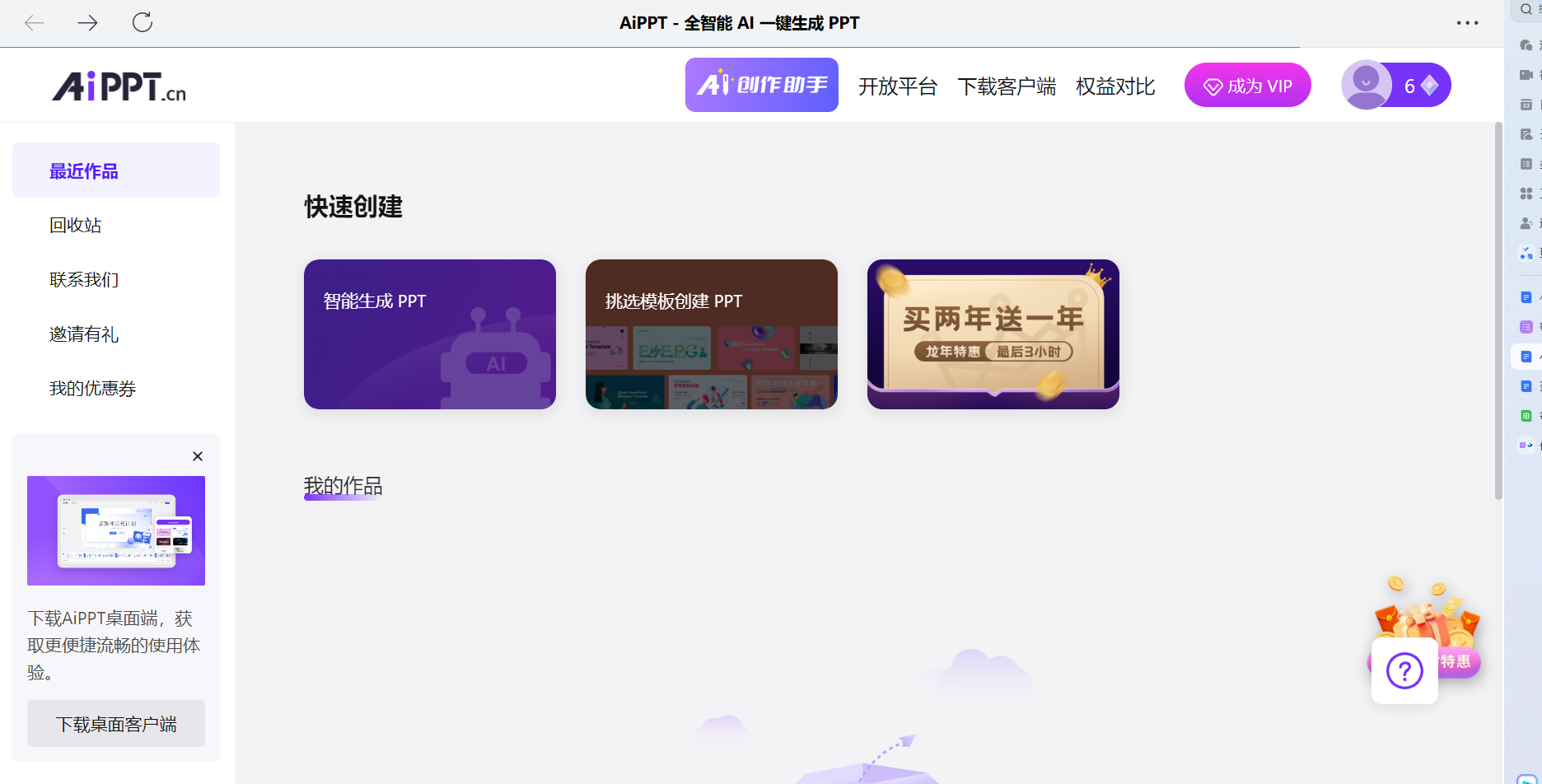This screenshot has width=1542, height=784.
Task: Open the contacts person icon
Action: click(x=1526, y=223)
